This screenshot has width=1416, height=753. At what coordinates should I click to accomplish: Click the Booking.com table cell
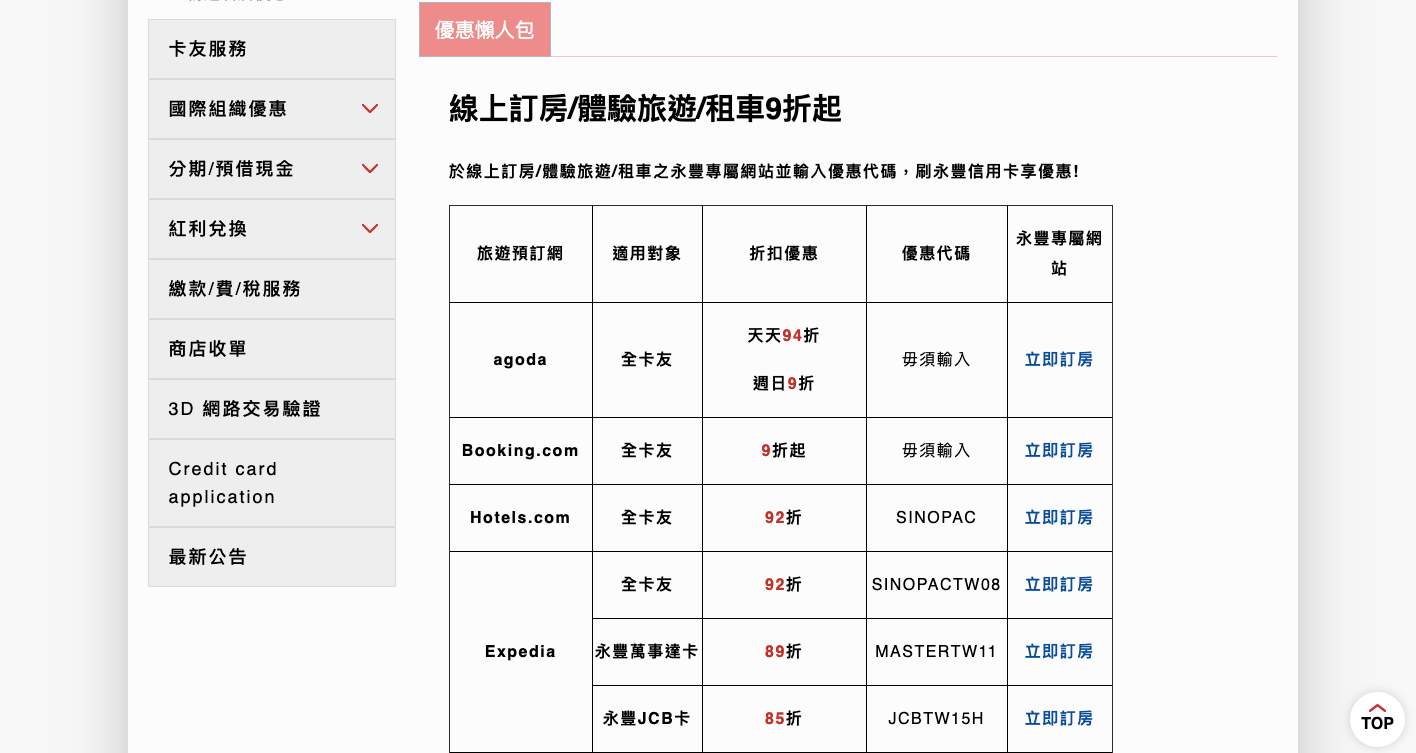click(x=520, y=450)
